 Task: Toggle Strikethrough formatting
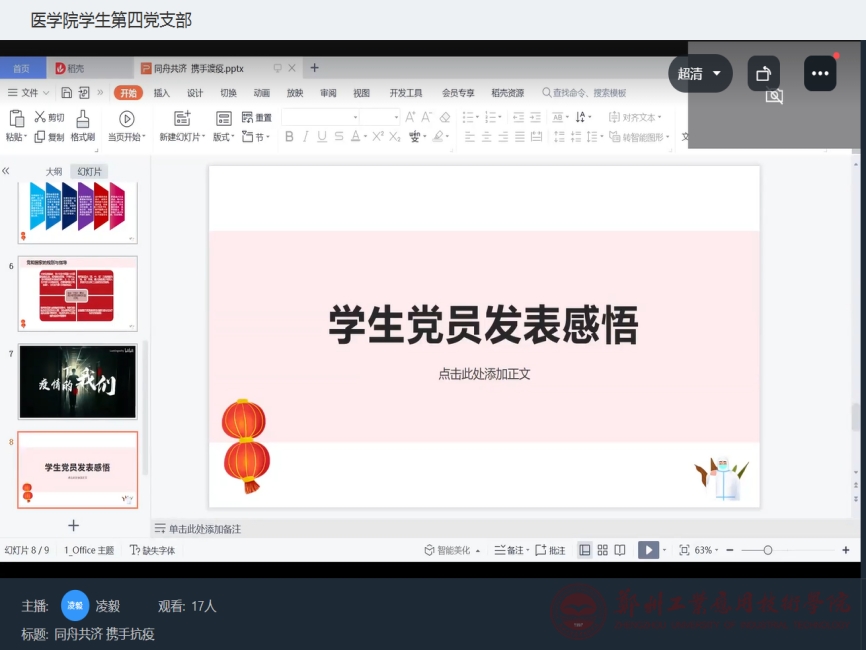click(x=339, y=136)
